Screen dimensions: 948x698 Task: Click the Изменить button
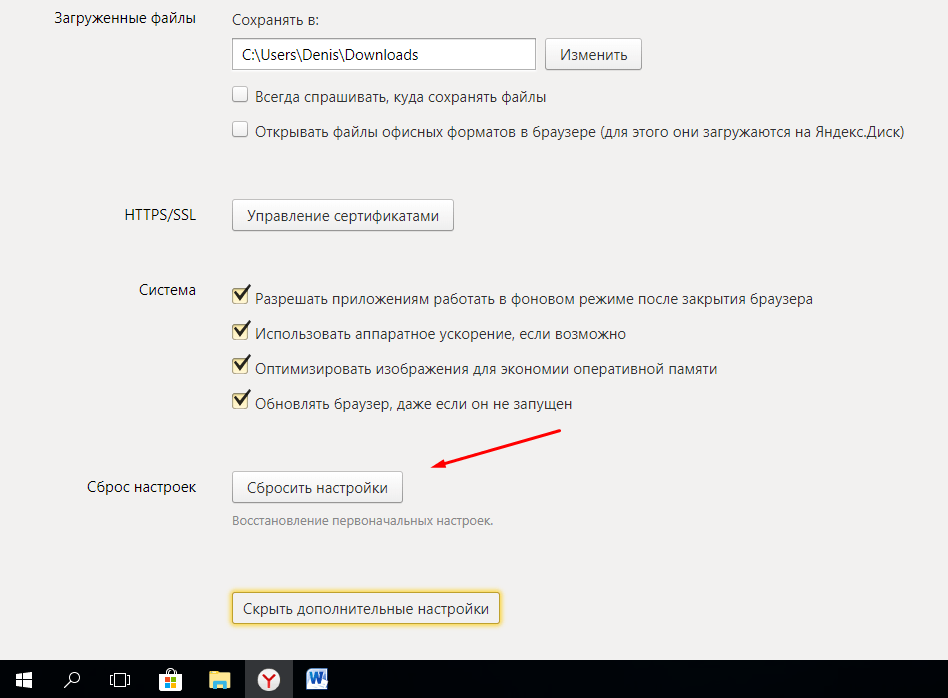[x=593, y=54]
